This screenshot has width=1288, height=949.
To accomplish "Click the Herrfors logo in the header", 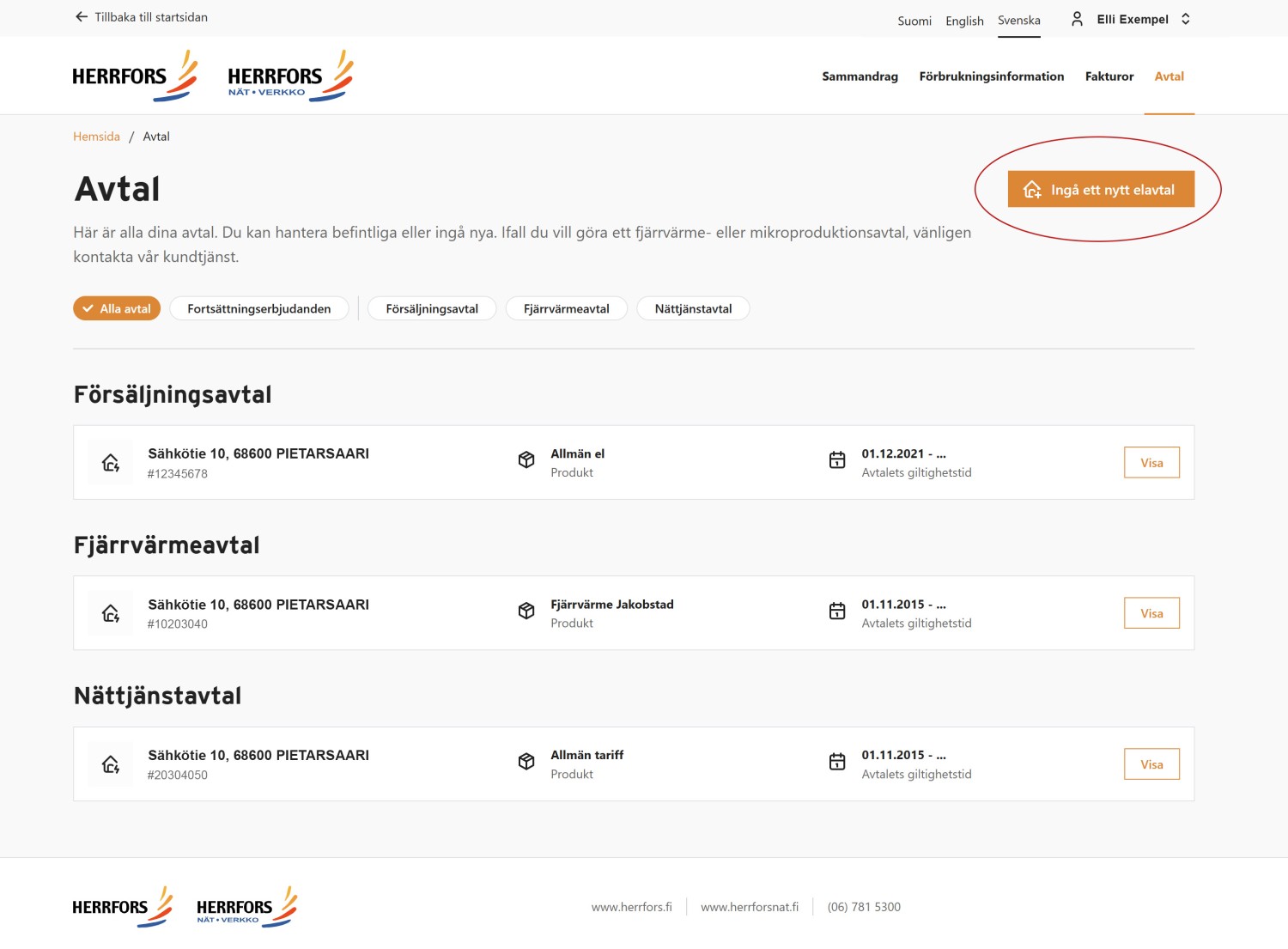I will tap(135, 76).
